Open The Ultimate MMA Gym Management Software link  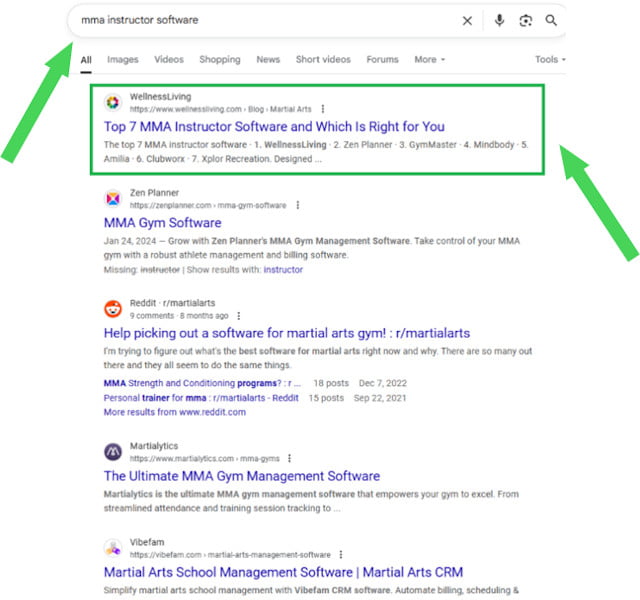point(241,476)
